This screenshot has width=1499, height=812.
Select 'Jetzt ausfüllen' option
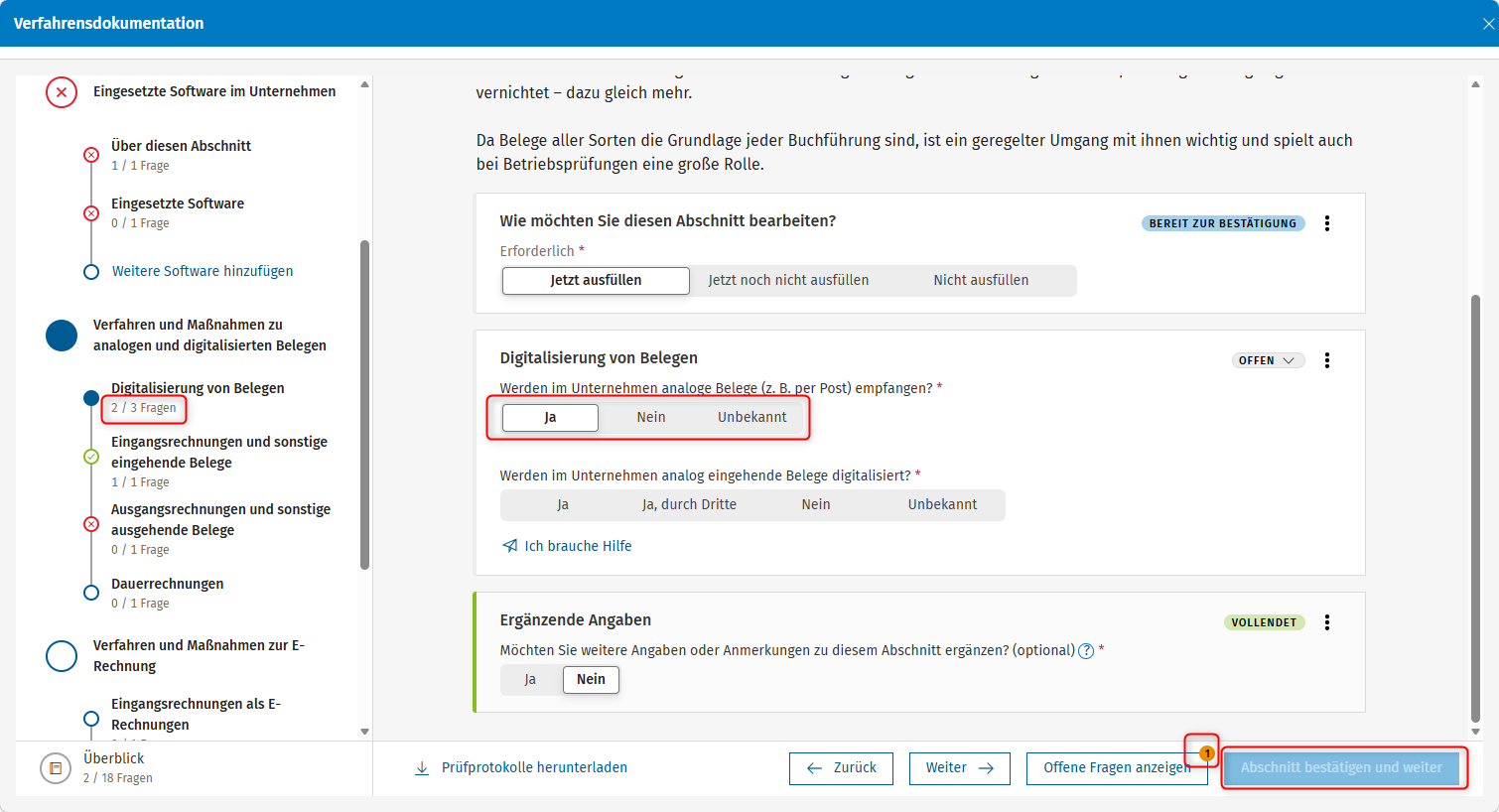(x=596, y=281)
